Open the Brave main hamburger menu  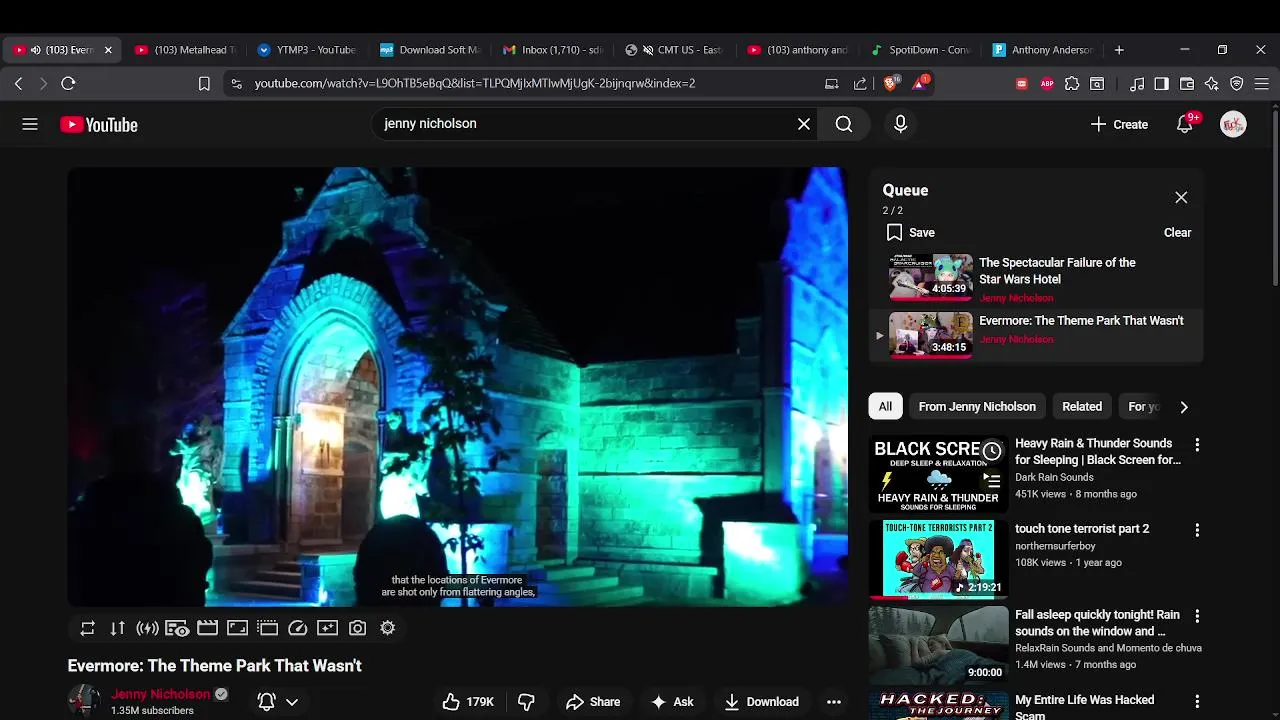click(x=1262, y=84)
